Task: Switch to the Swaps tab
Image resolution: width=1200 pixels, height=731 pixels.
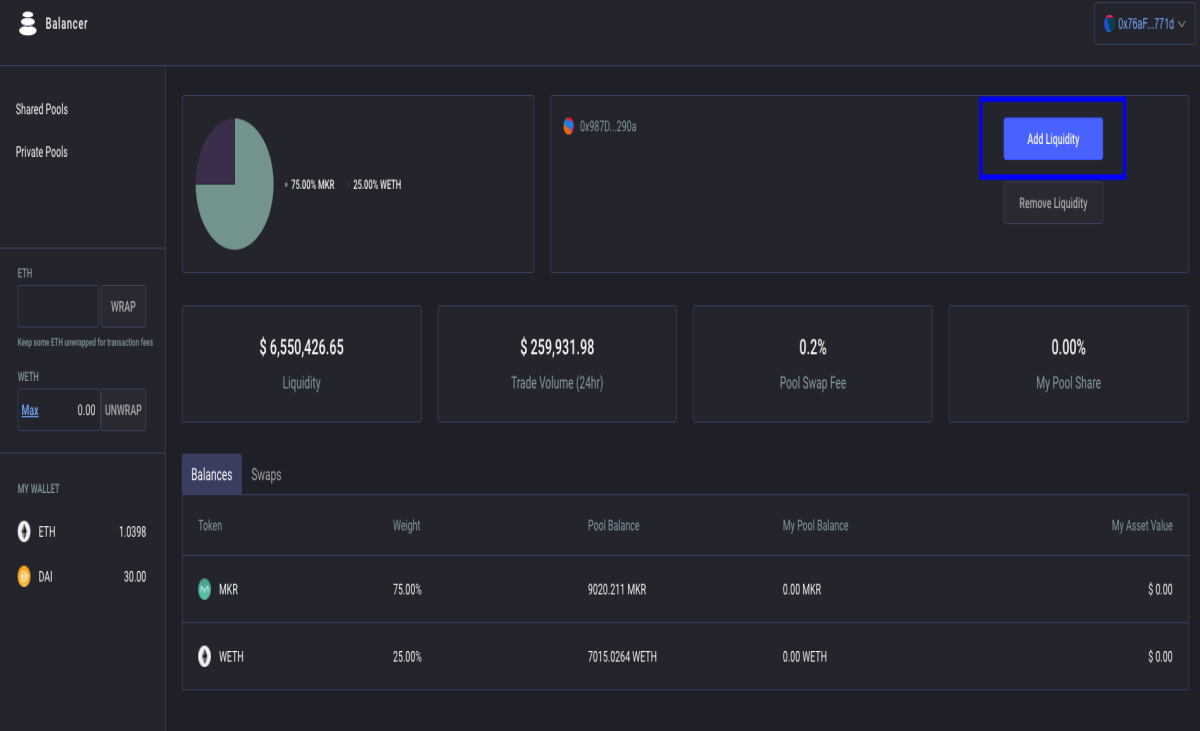Action: click(x=266, y=475)
